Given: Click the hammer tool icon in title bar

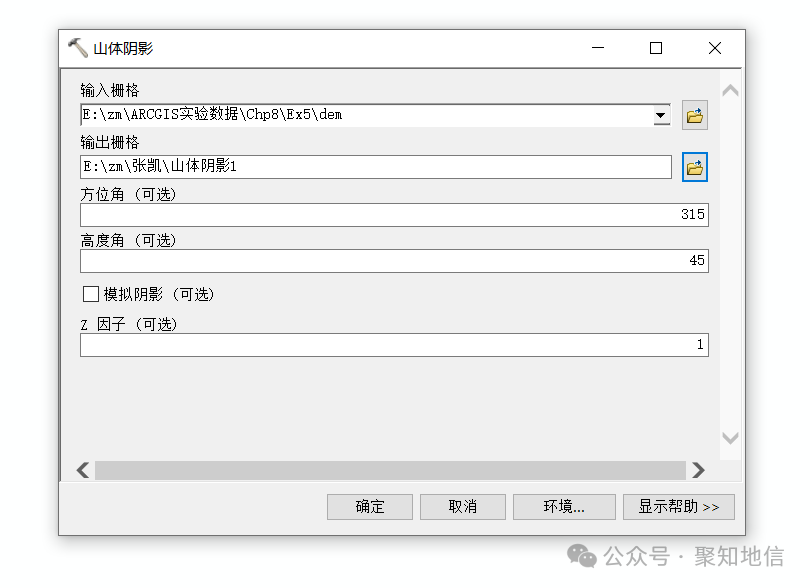Looking at the screenshot, I should pyautogui.click(x=78, y=47).
